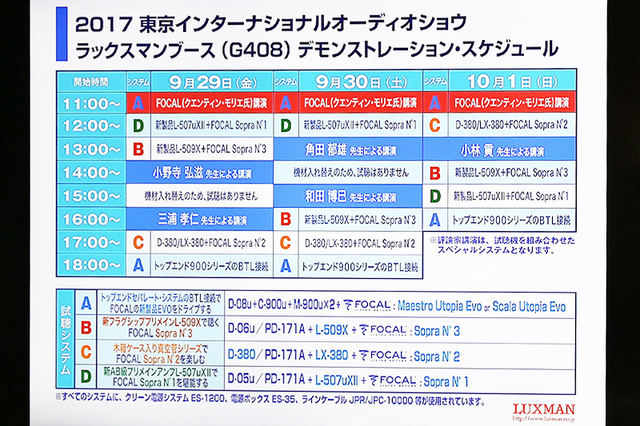Click '新製品L-507uXII+FOCAL Sopra N°1' under 10月1日

511,196
